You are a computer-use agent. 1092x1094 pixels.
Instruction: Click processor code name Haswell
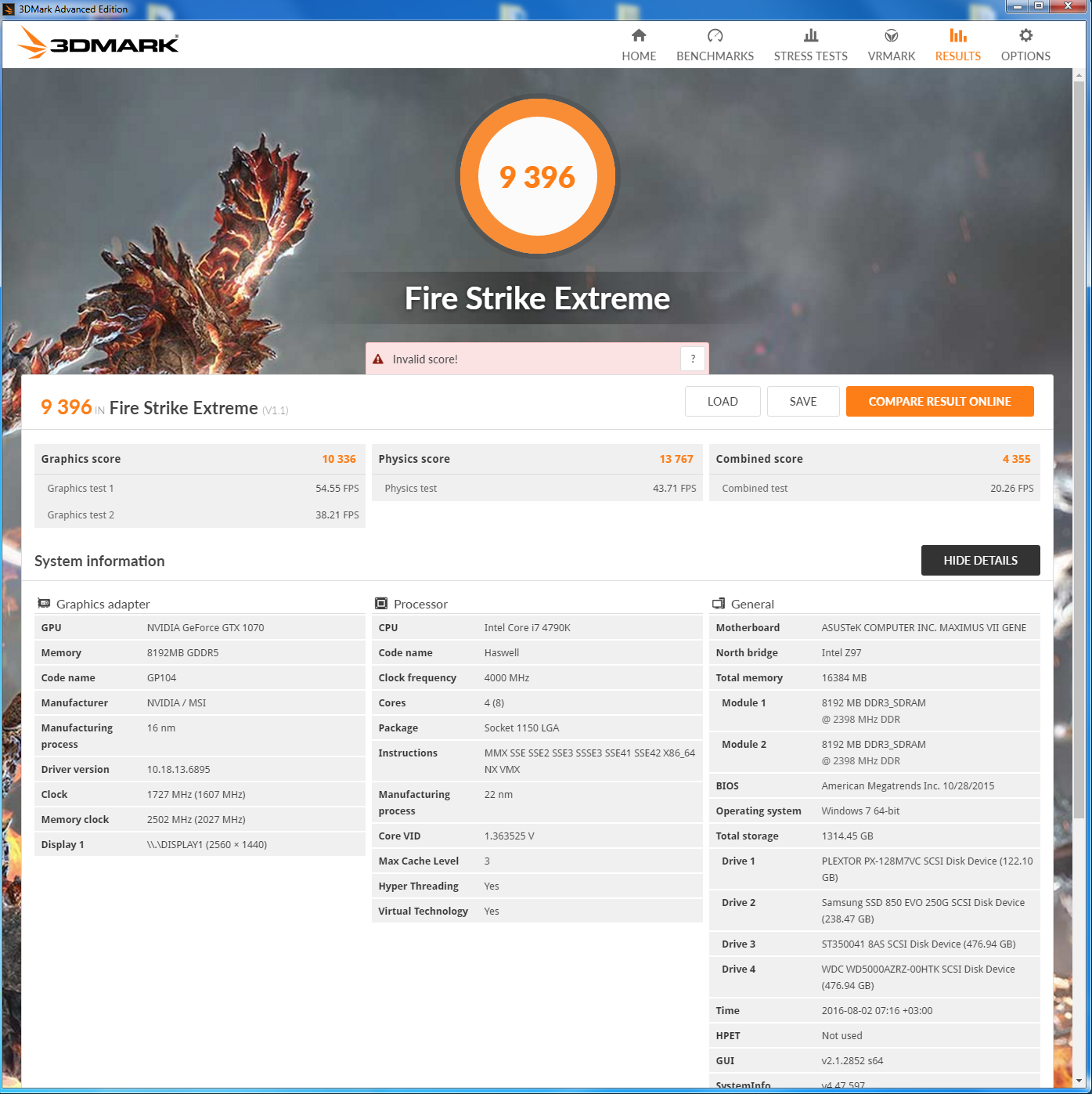point(502,652)
